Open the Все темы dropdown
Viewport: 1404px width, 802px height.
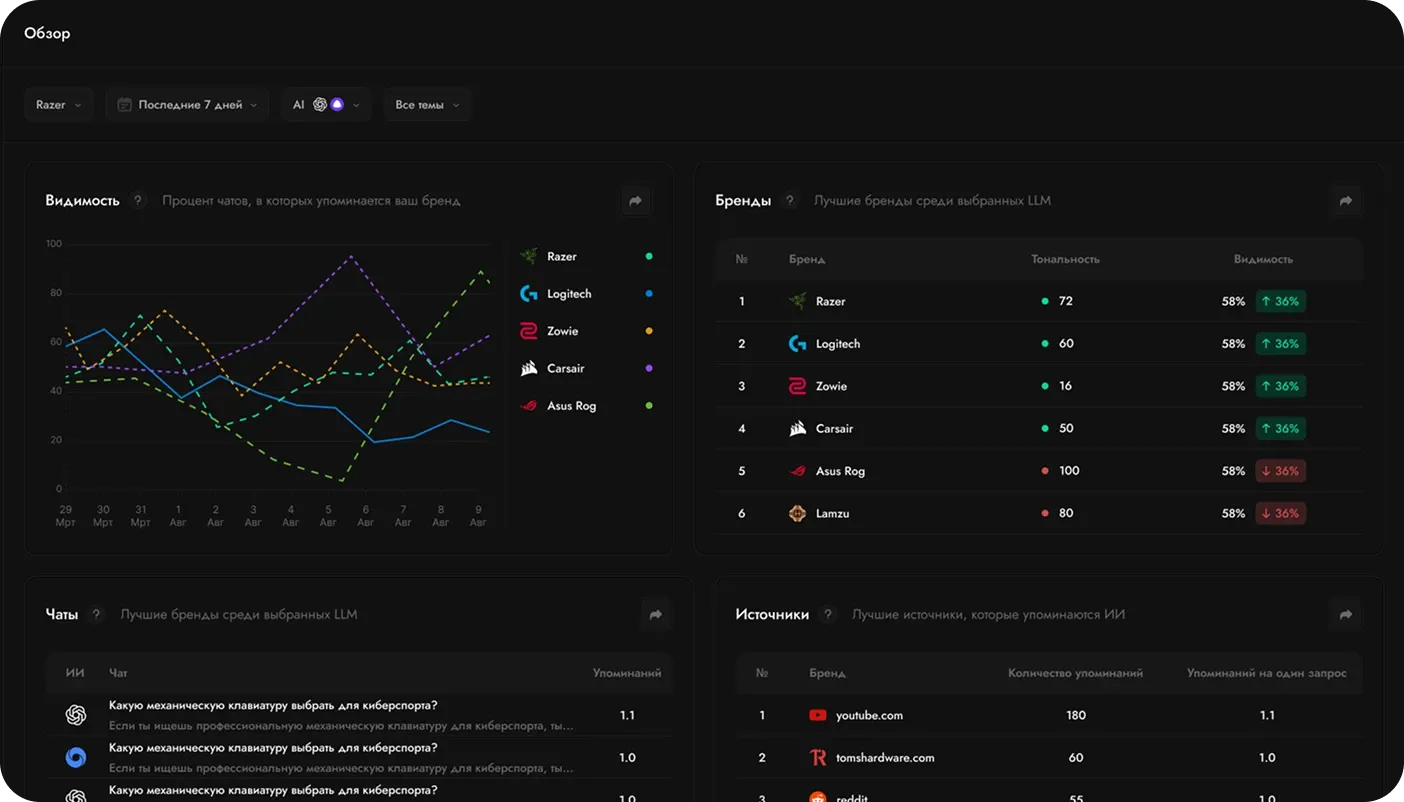pos(427,105)
